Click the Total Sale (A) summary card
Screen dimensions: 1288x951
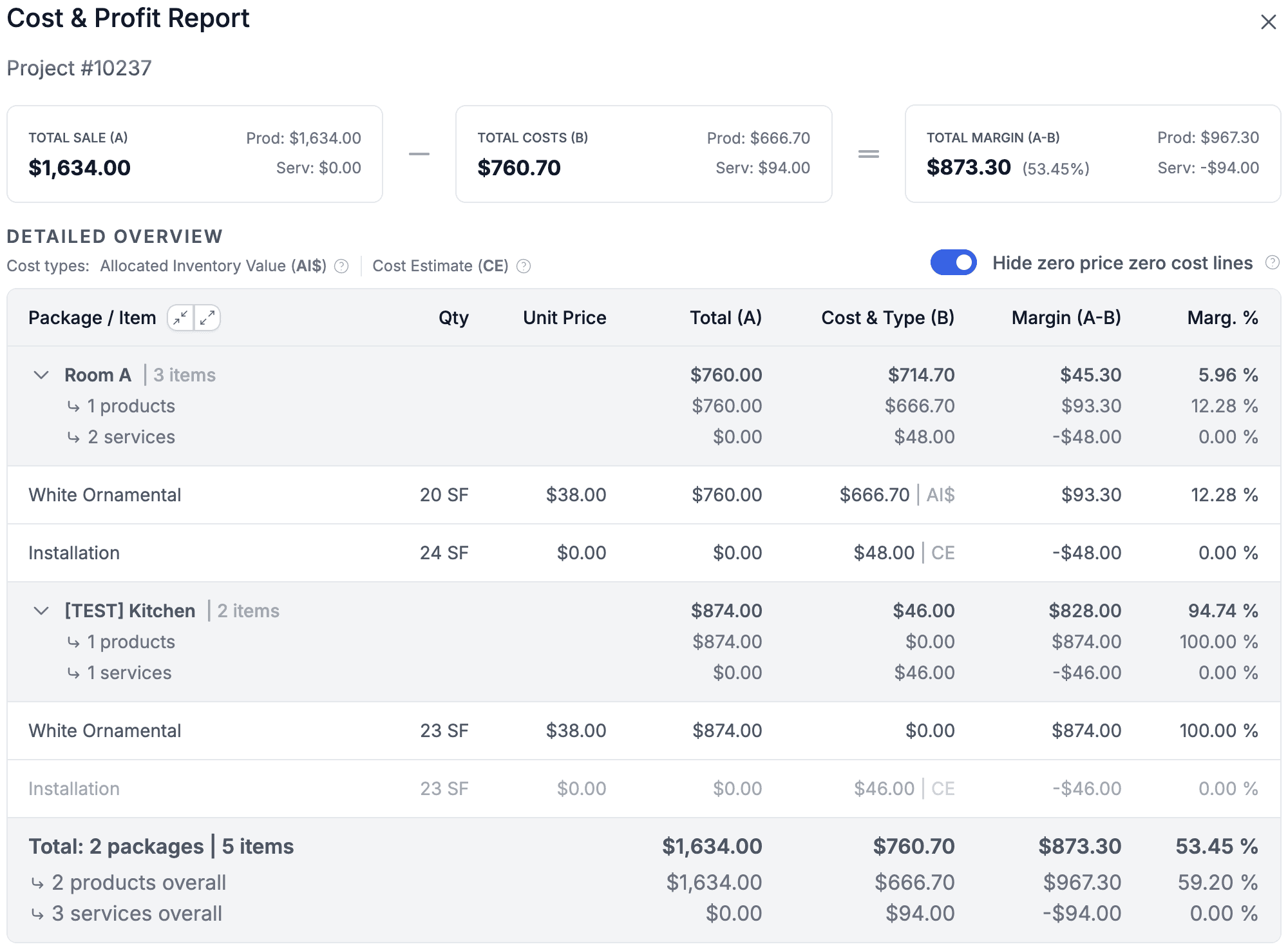(194, 154)
